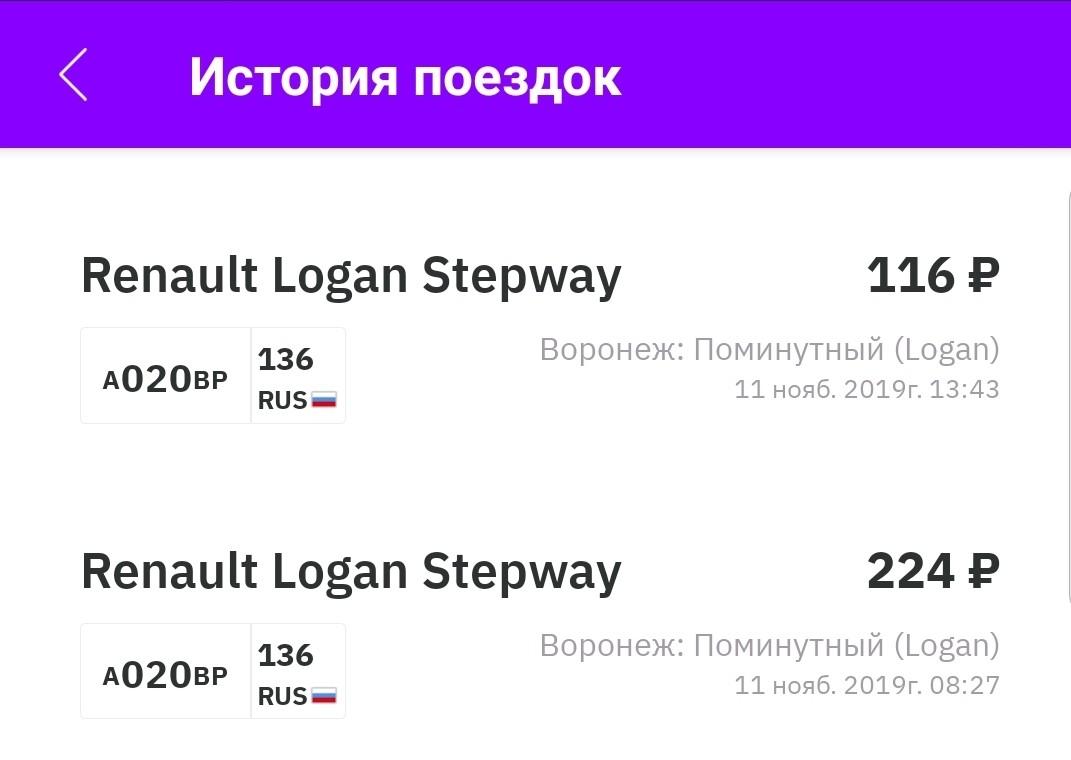Click region code 136 RUS on the second trip
The width and height of the screenshot is (1071, 760).
pyautogui.click(x=296, y=674)
